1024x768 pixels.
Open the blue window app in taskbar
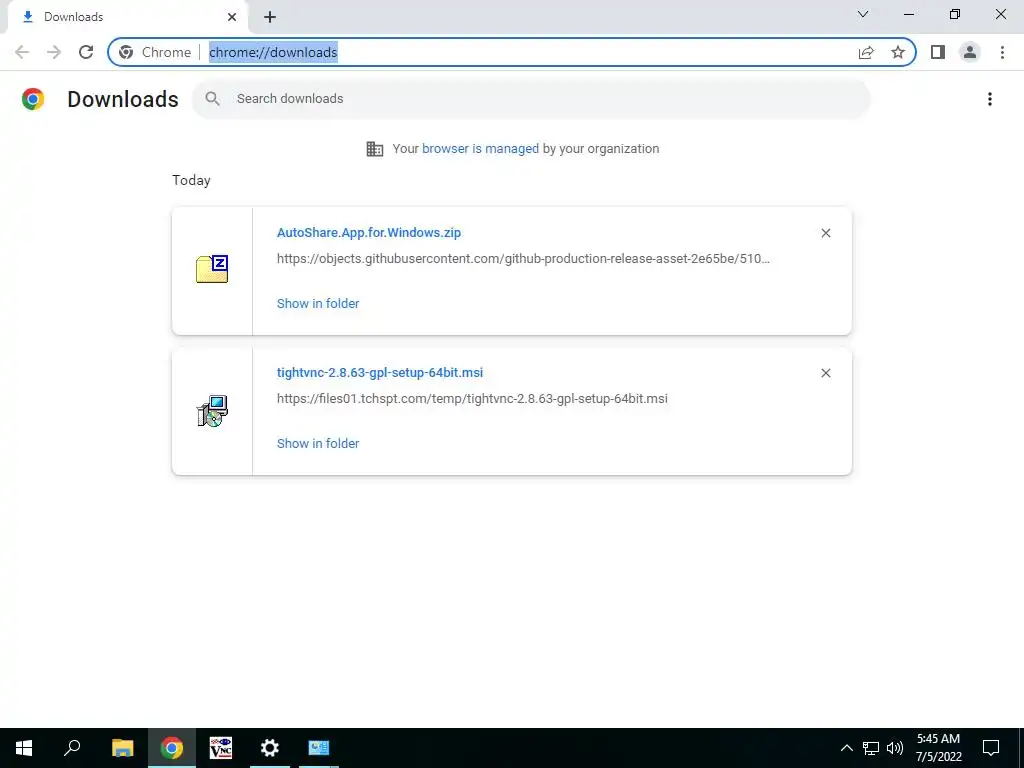(x=319, y=748)
